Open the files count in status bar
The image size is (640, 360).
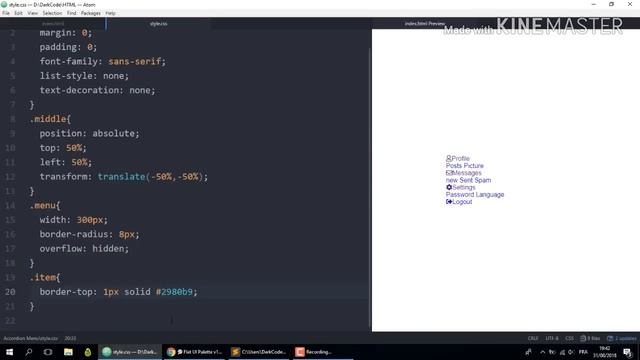[590, 338]
